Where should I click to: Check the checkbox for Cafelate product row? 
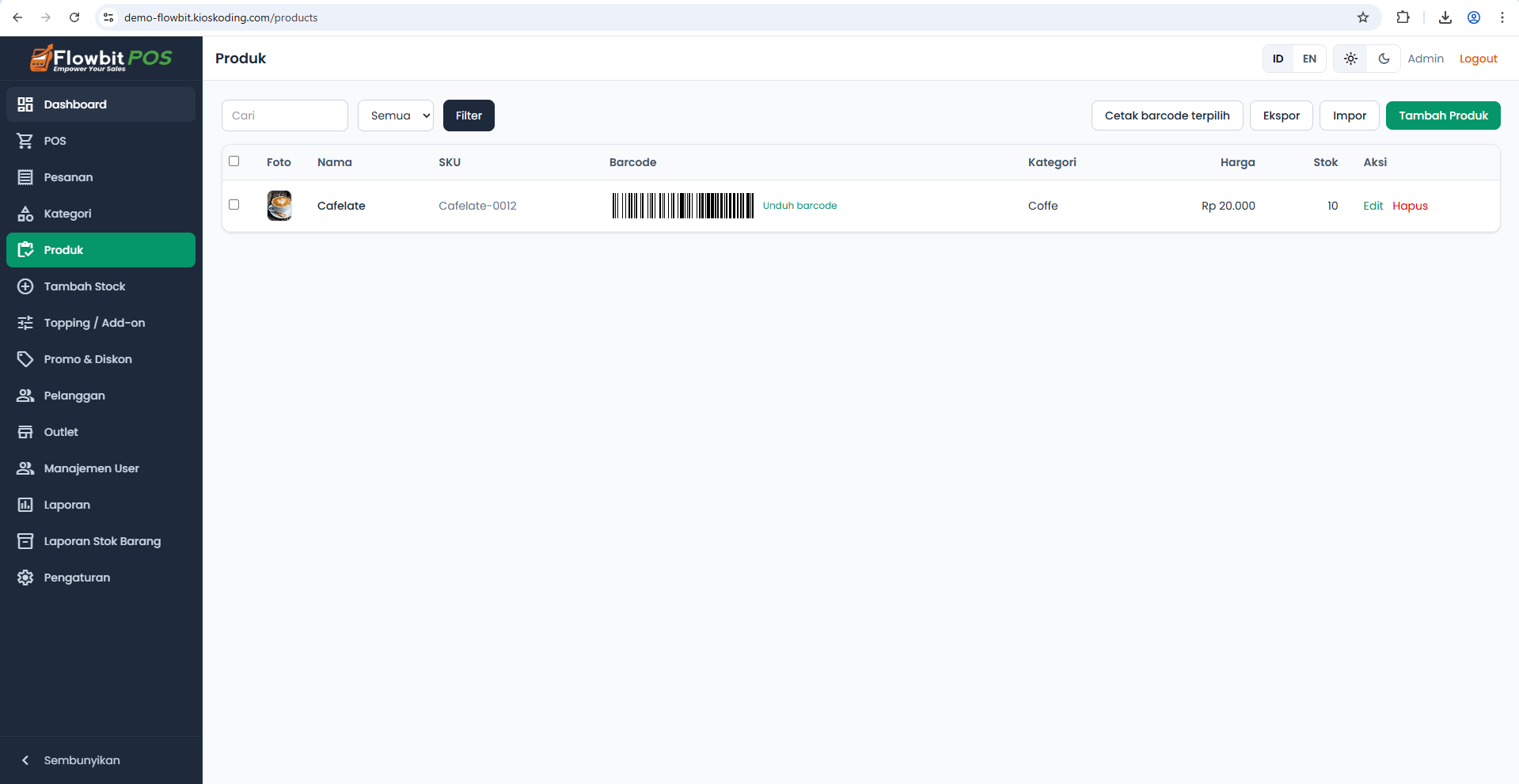234,204
